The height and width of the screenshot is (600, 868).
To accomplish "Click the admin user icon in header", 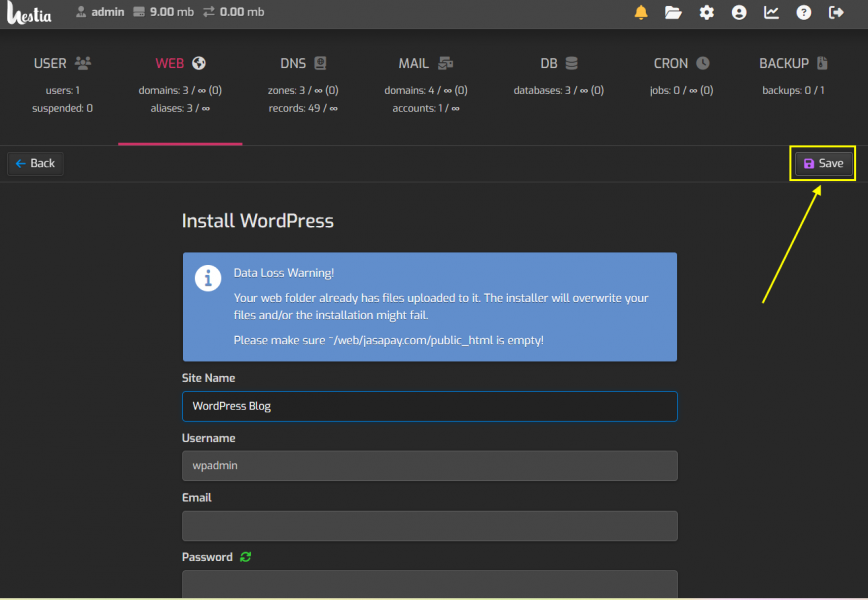I will tap(81, 12).
